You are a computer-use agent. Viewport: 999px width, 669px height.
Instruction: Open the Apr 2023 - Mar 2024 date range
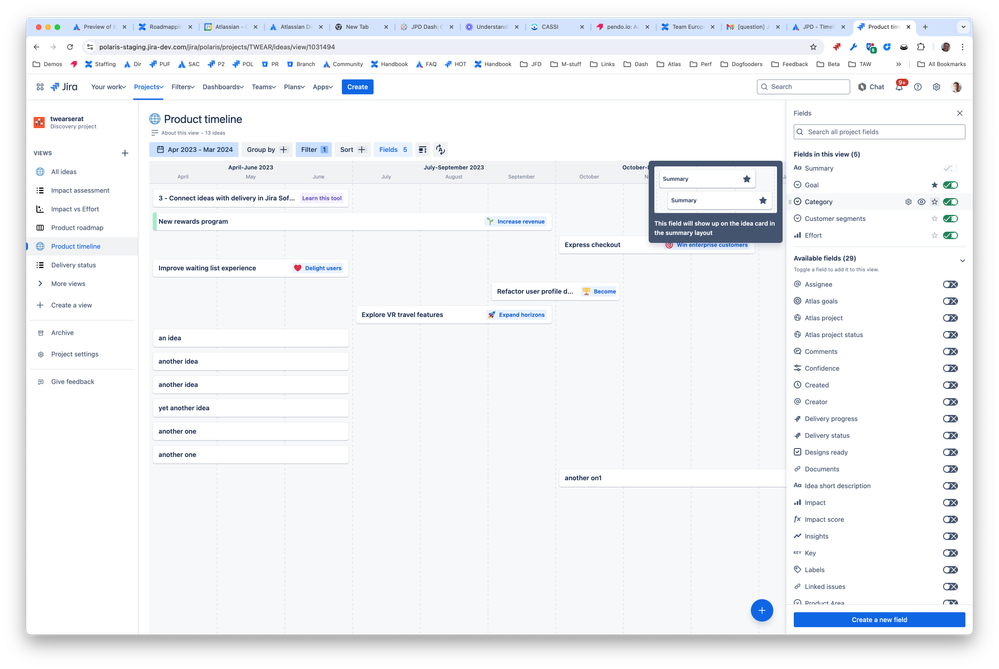(x=194, y=150)
